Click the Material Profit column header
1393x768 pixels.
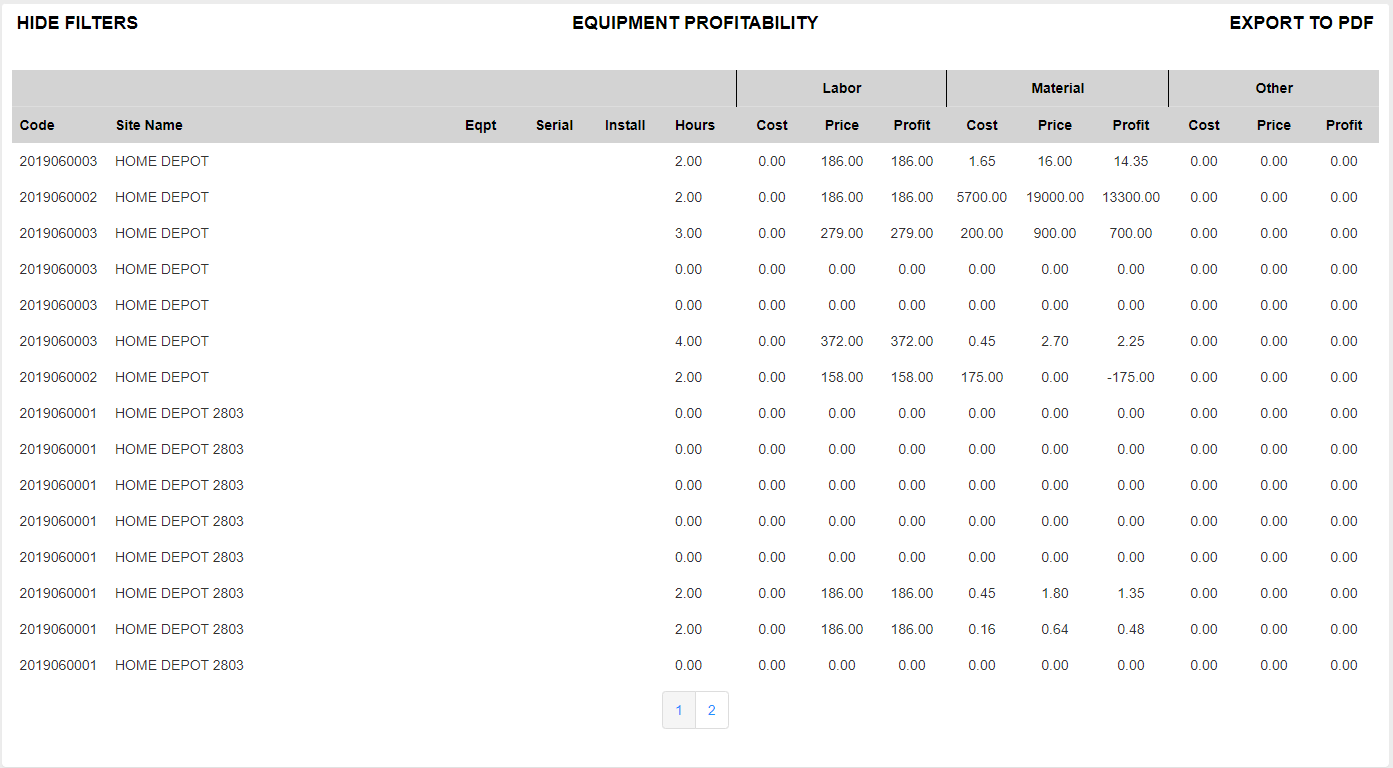(x=1131, y=125)
